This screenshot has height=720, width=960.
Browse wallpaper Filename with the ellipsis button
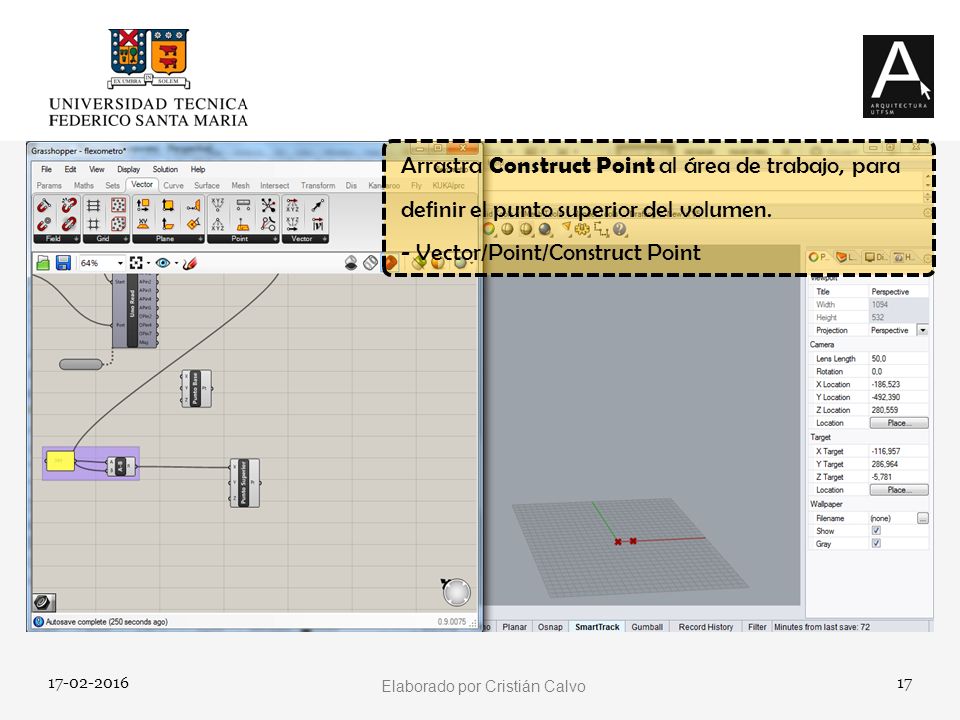tap(923, 518)
